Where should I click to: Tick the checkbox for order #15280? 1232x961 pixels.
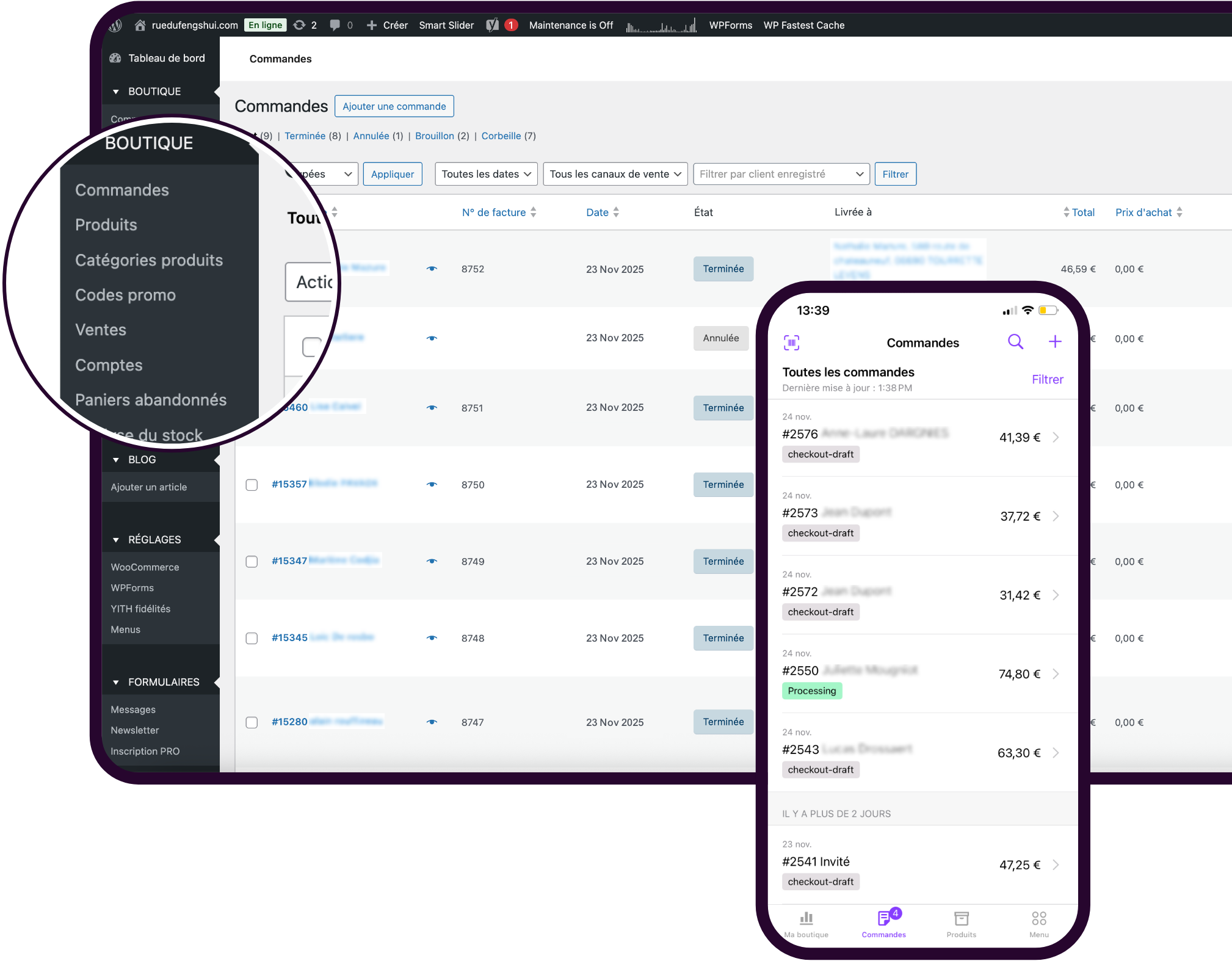(x=252, y=722)
